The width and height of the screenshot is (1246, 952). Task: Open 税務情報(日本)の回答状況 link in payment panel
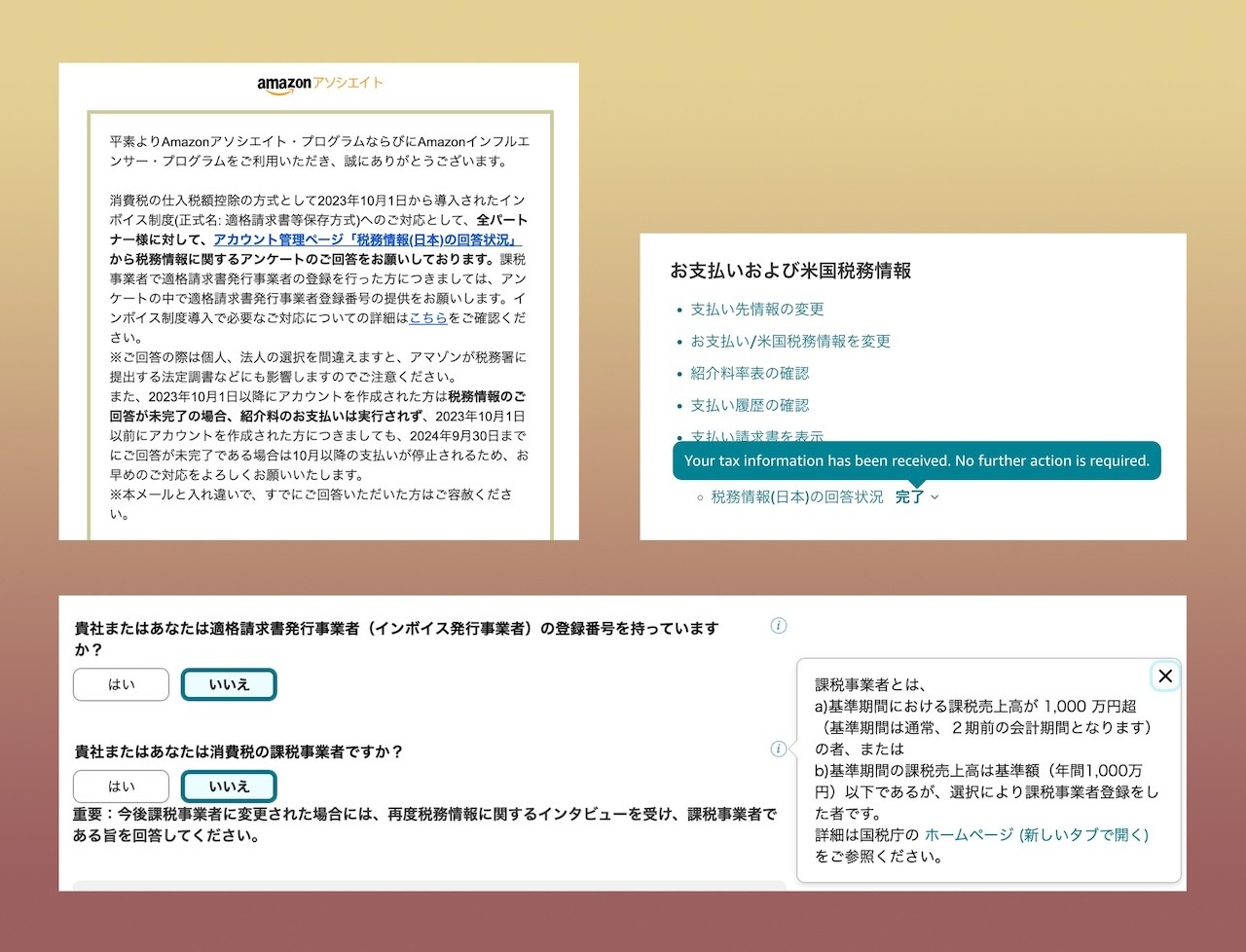797,496
